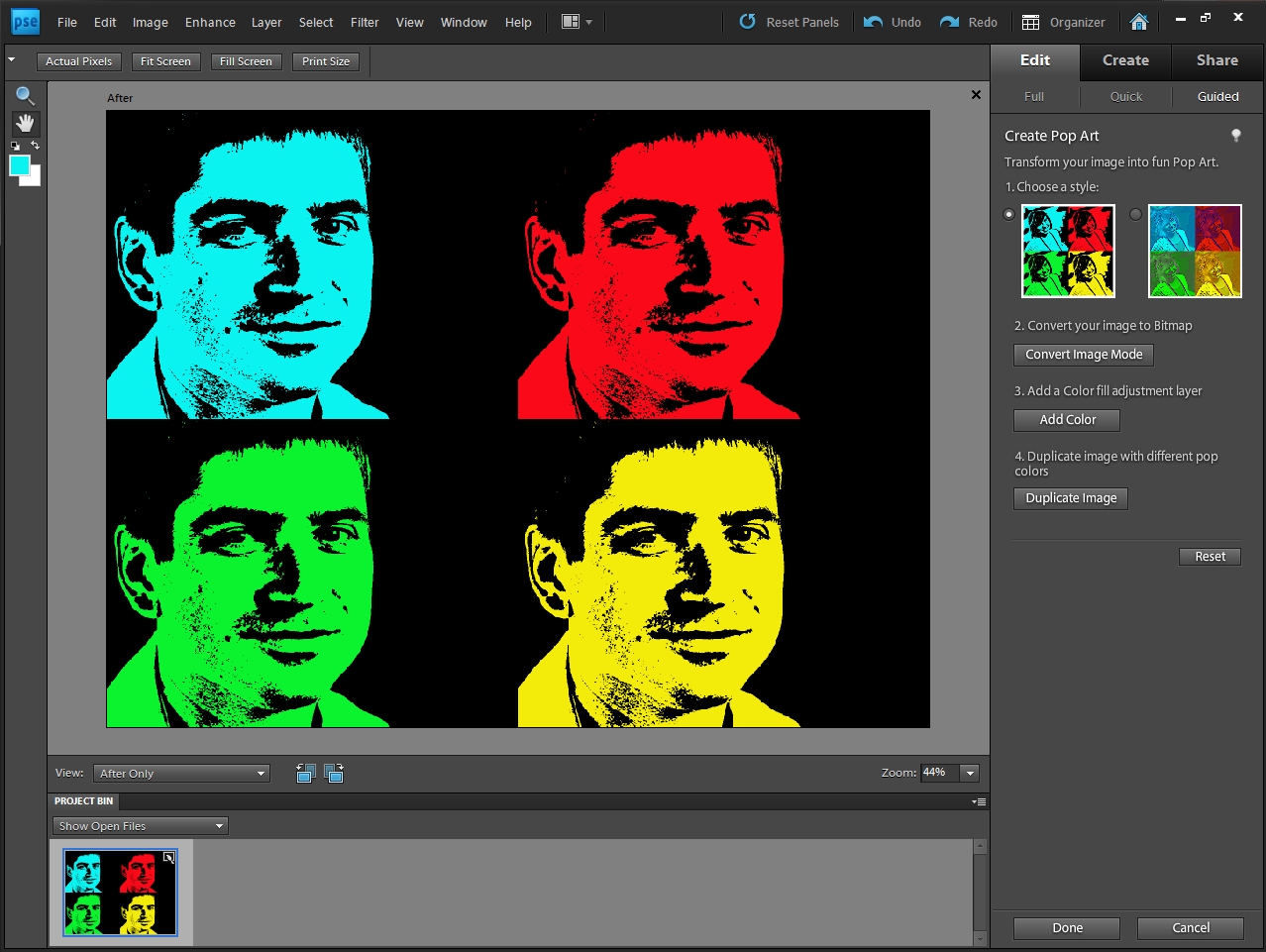1266x952 pixels.
Task: Click the cyan foreground color swatch
Action: (x=20, y=165)
